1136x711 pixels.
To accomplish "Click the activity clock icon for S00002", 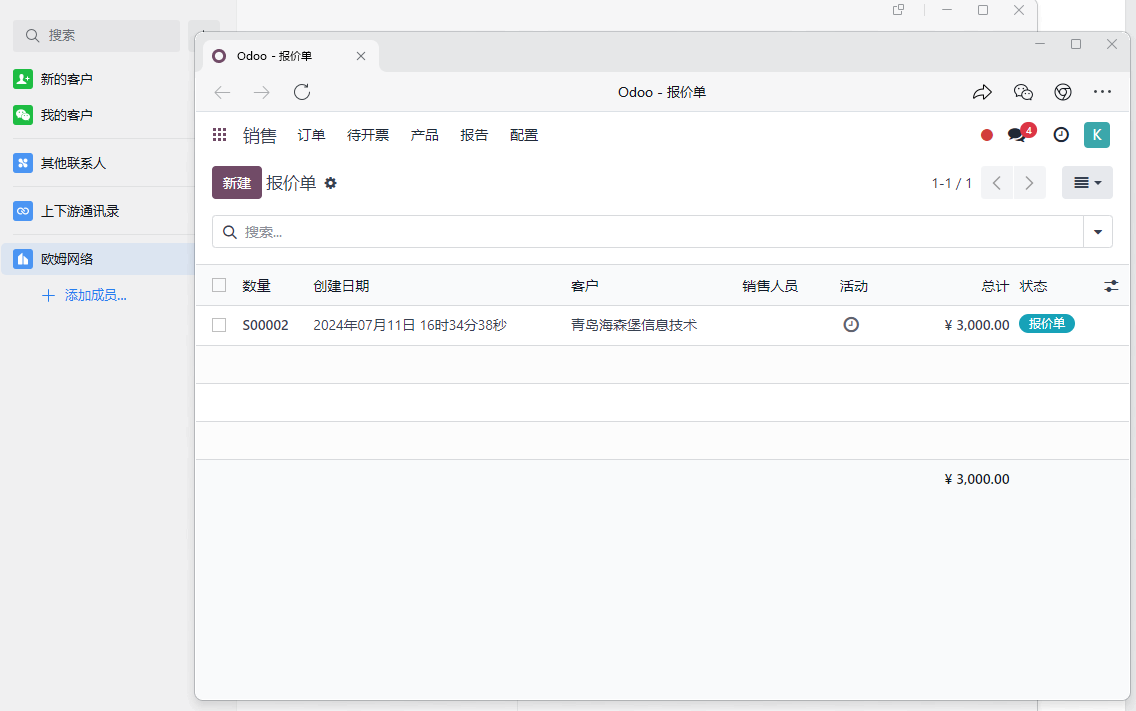I will point(851,325).
